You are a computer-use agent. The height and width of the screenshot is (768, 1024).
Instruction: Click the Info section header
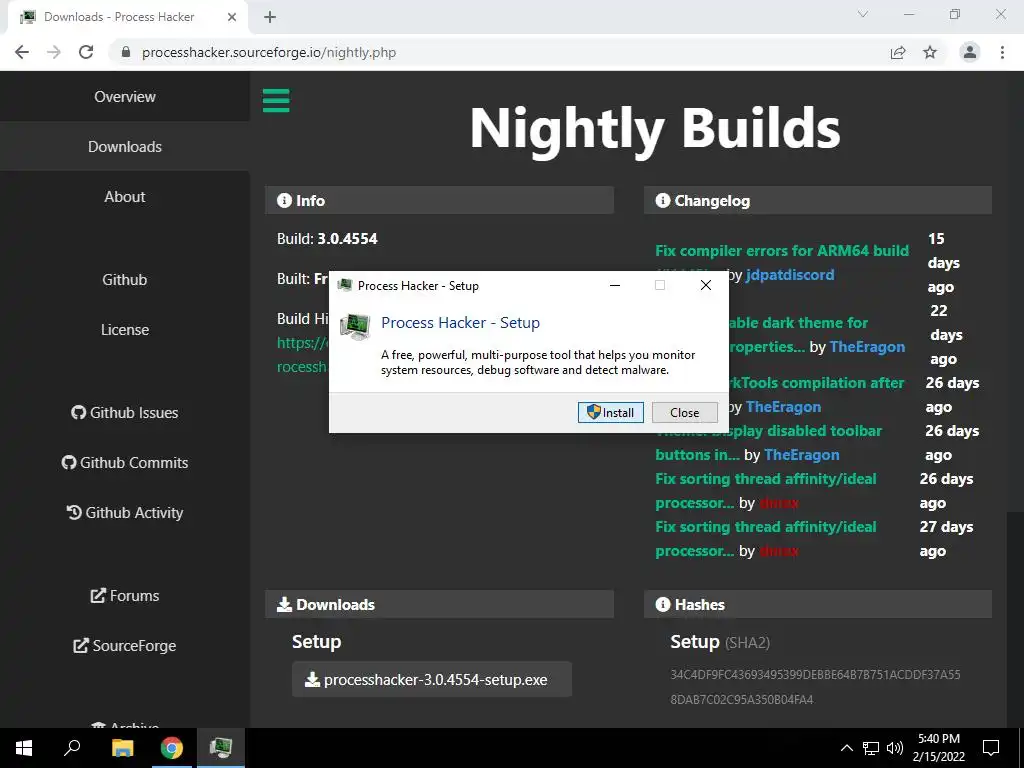pos(439,200)
